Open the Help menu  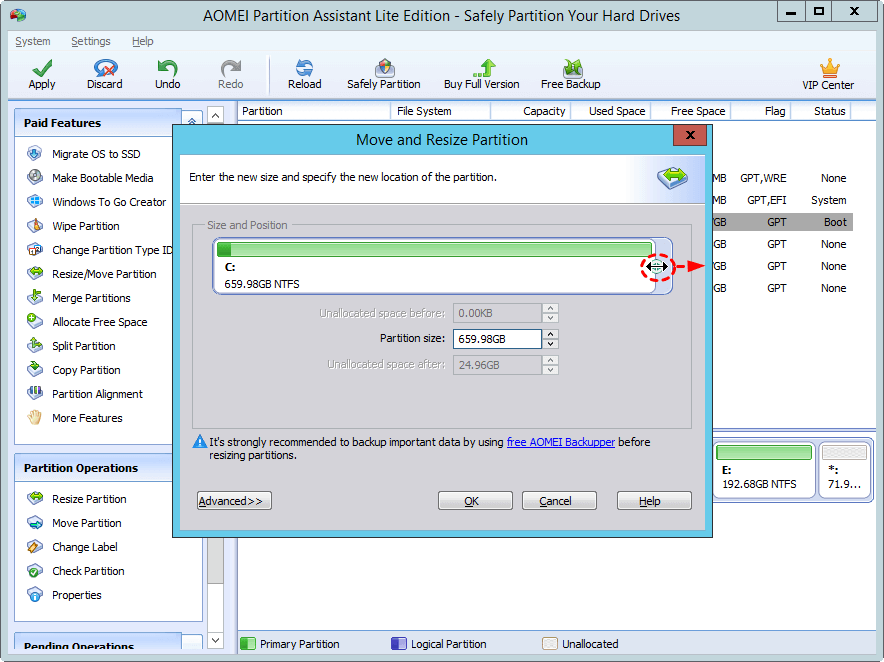143,41
